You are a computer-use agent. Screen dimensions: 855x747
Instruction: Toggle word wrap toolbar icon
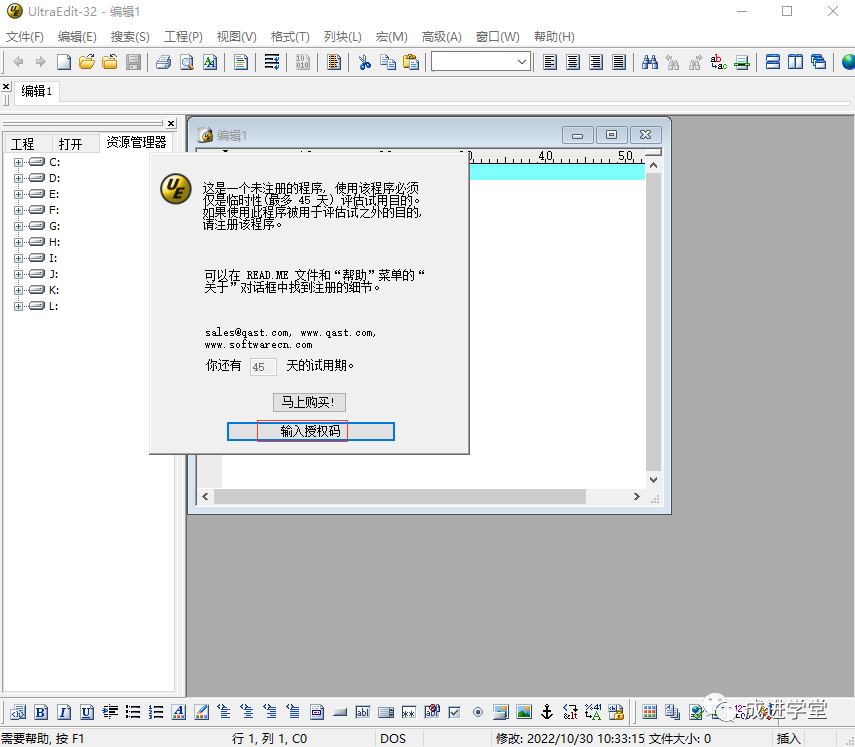(272, 62)
